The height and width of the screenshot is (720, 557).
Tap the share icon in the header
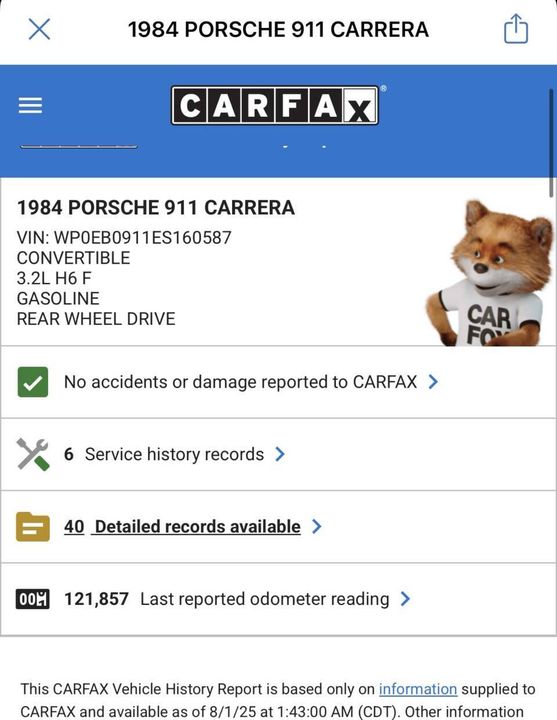[x=516, y=28]
